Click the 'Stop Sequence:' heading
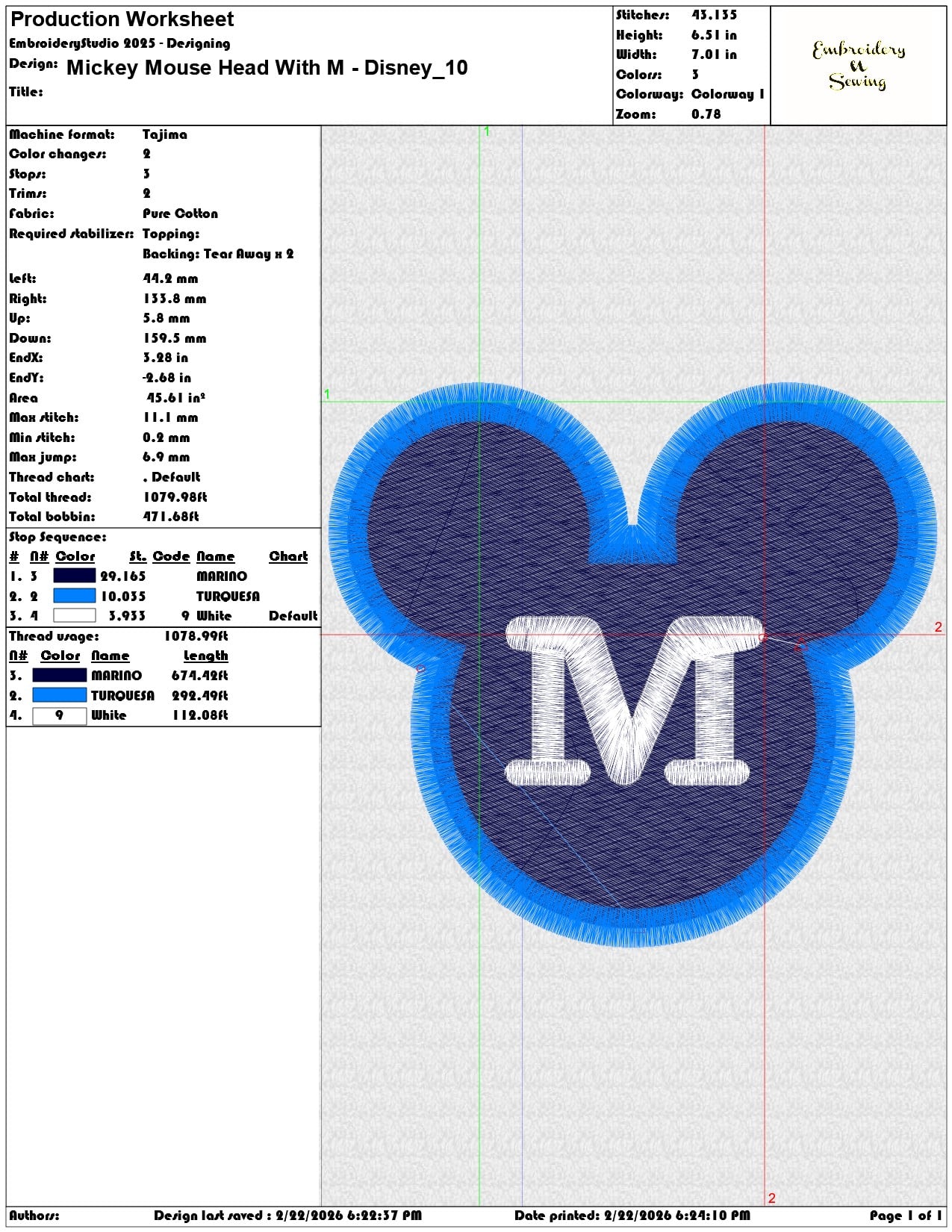 coord(57,537)
